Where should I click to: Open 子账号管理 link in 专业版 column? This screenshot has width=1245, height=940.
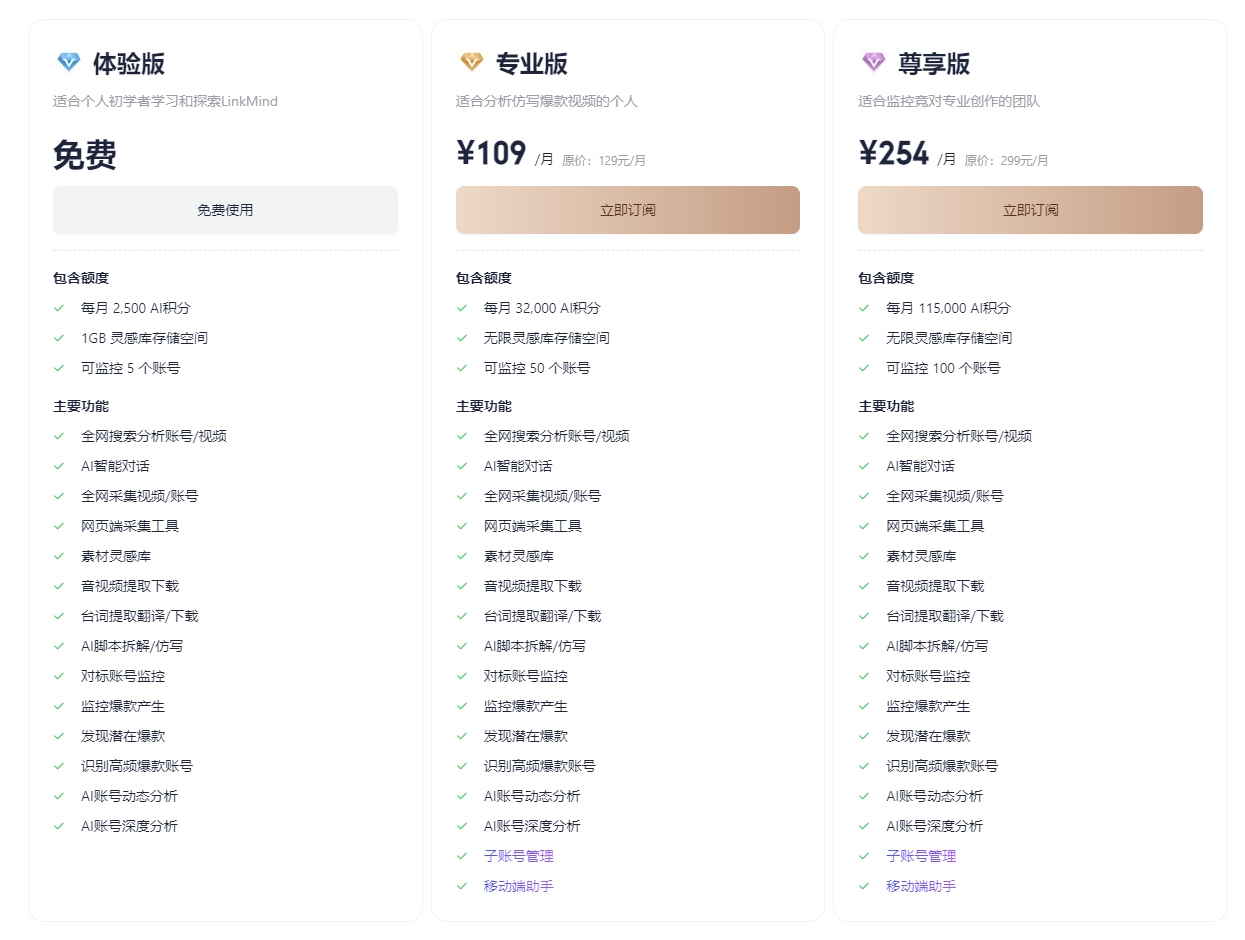click(x=518, y=856)
